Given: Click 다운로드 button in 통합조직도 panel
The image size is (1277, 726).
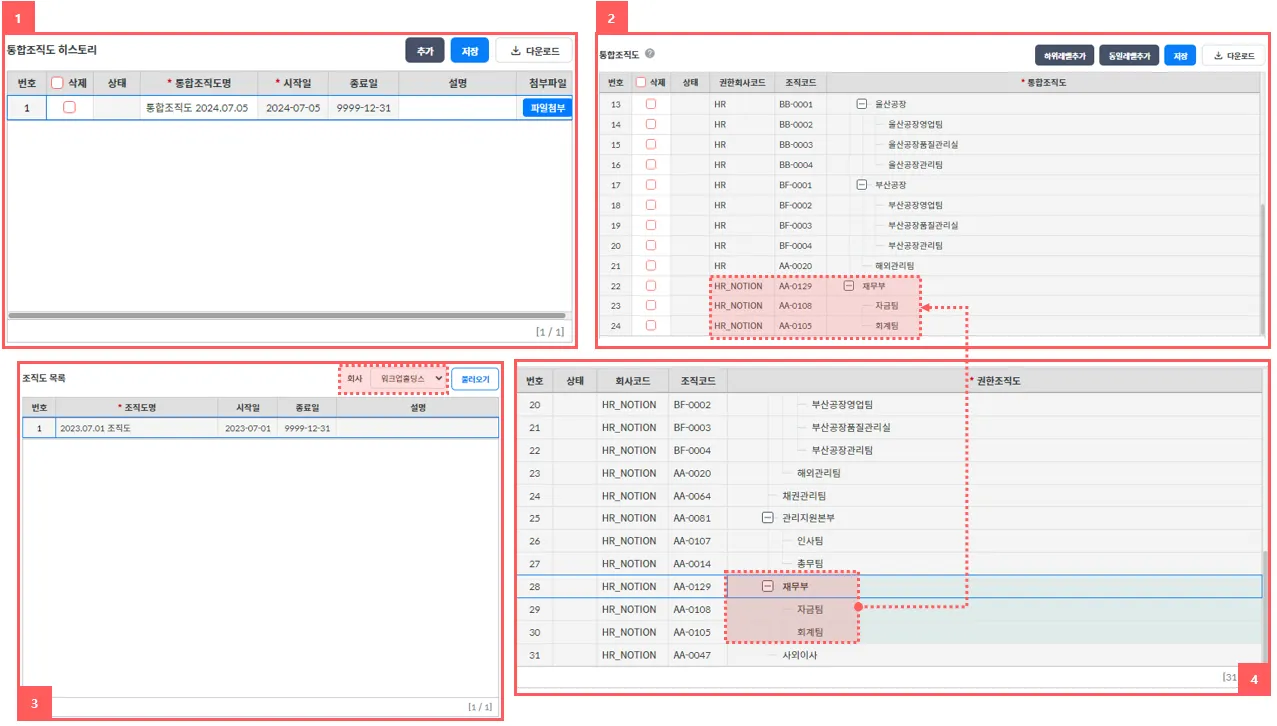Looking at the screenshot, I should [x=1232, y=56].
